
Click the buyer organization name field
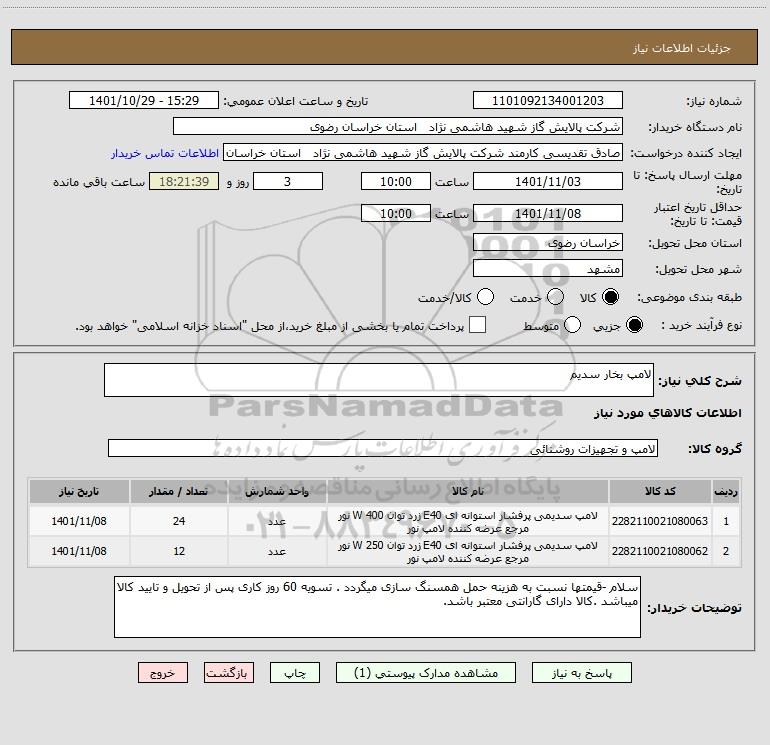click(398, 127)
